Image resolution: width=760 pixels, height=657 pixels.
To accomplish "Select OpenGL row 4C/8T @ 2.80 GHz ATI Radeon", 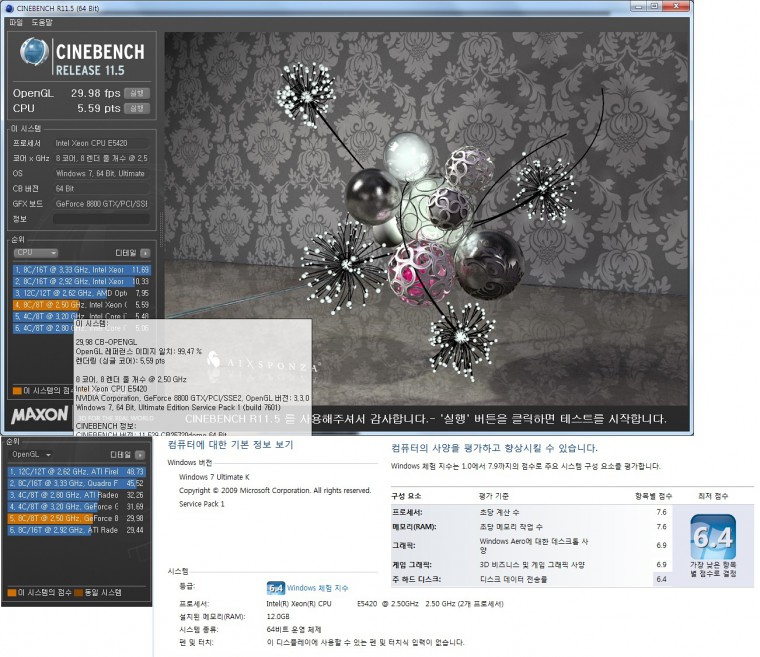I will 77,495.
